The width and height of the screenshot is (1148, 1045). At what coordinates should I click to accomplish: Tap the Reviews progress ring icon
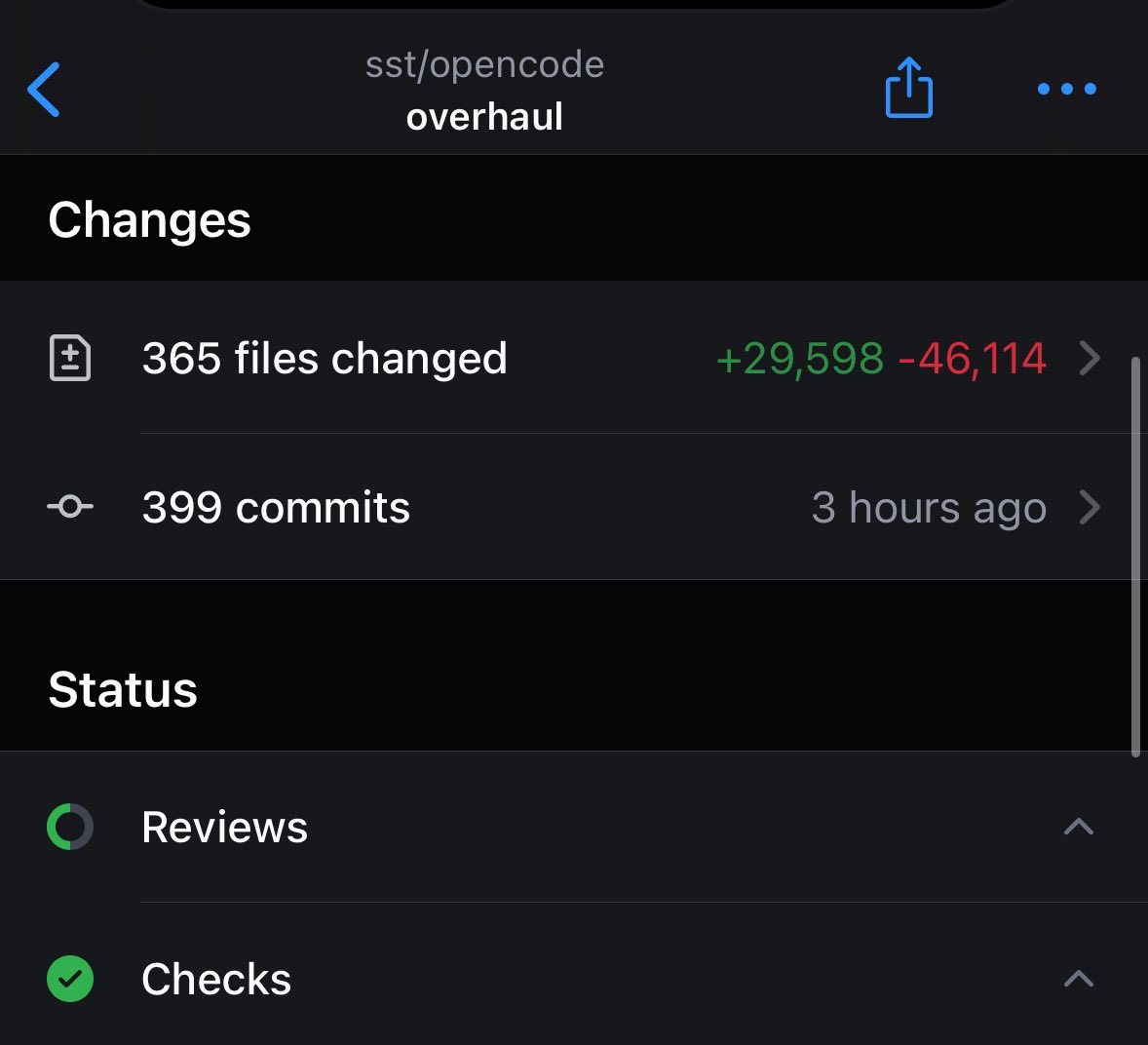[70, 827]
